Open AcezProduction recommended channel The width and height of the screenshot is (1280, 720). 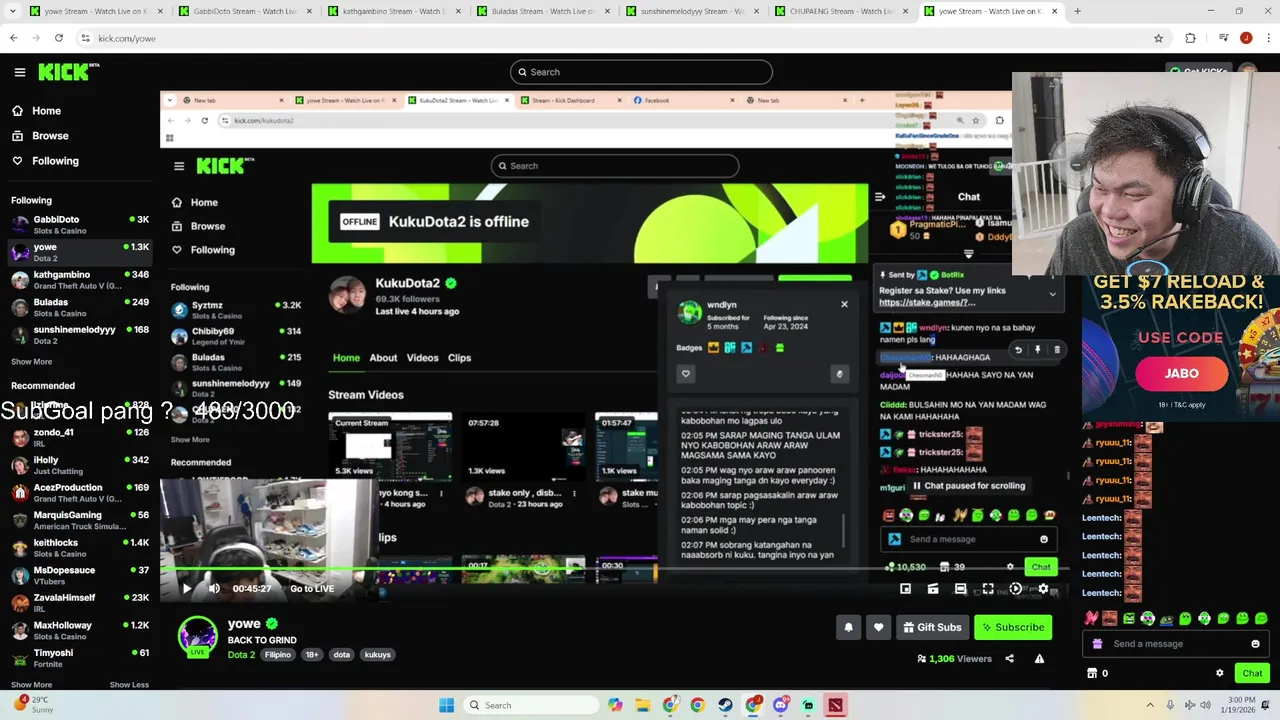pyautogui.click(x=78, y=492)
